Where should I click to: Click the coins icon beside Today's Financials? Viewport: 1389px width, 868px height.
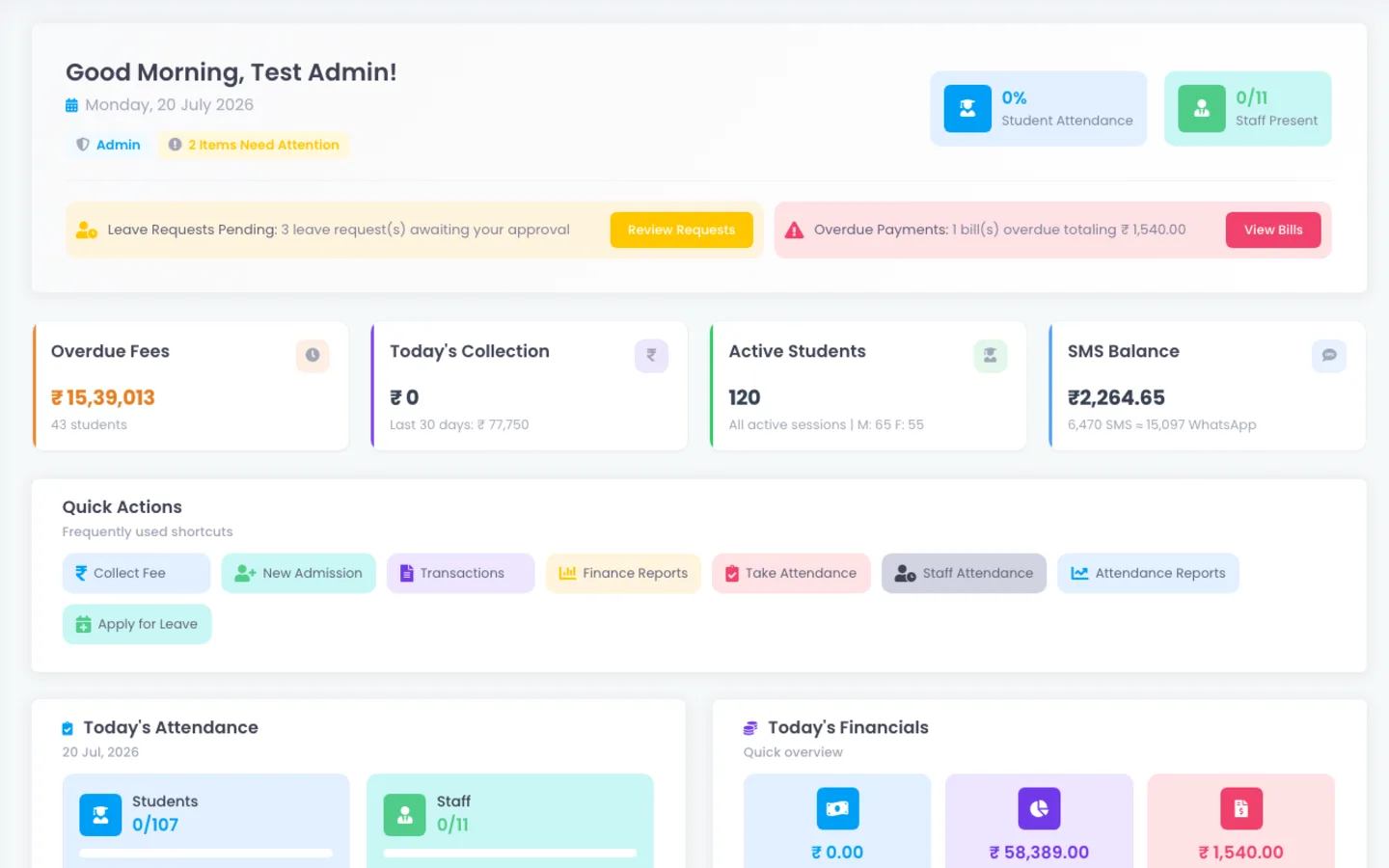[750, 728]
